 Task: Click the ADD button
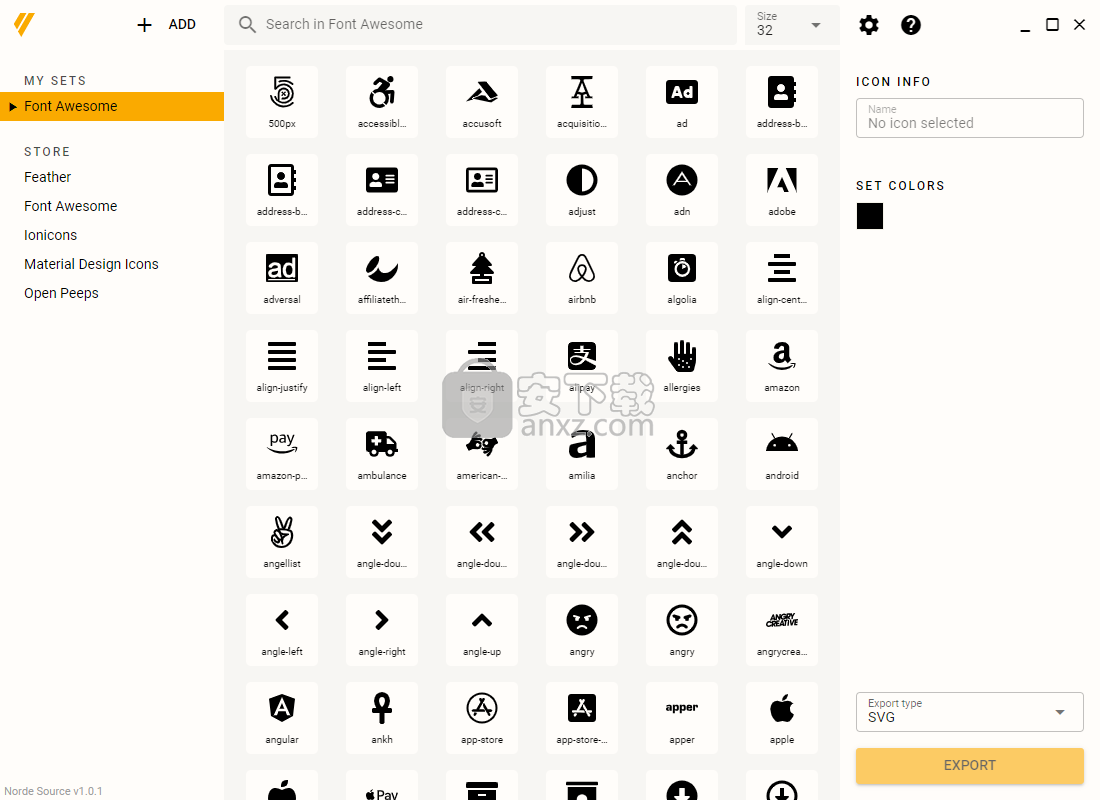point(166,25)
